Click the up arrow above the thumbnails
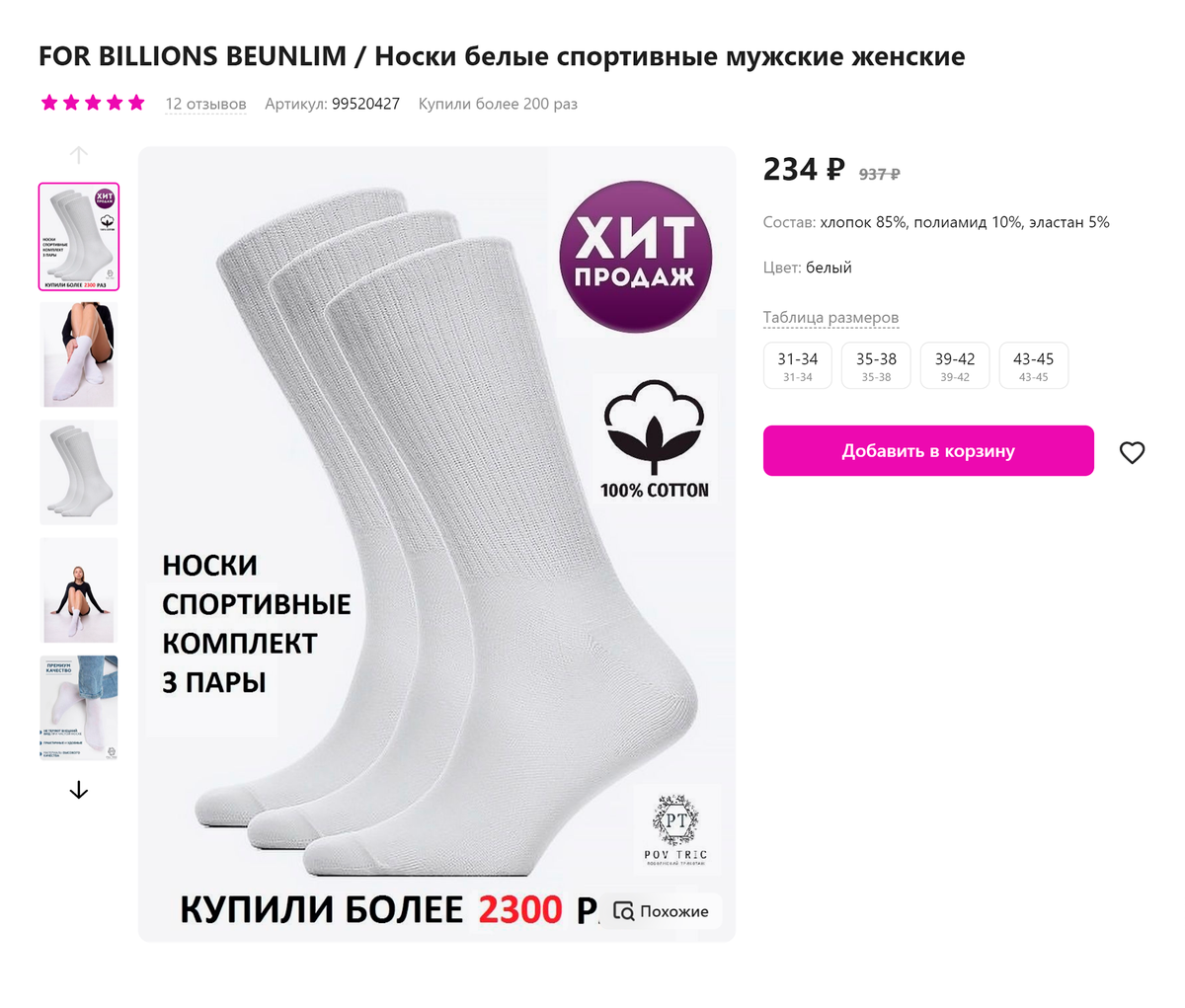Image resolution: width=1185 pixels, height=1008 pixels. point(79,155)
